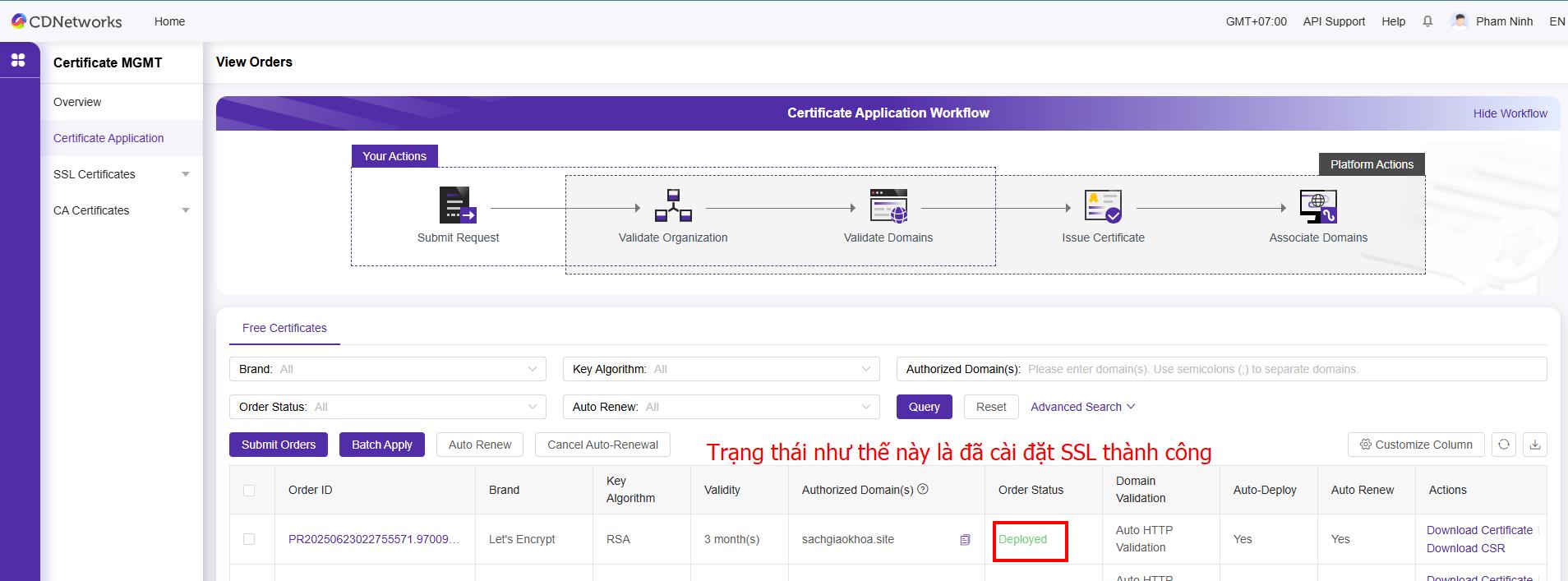
Task: Click the Authorized Domain(s) help icon
Action: click(923, 489)
